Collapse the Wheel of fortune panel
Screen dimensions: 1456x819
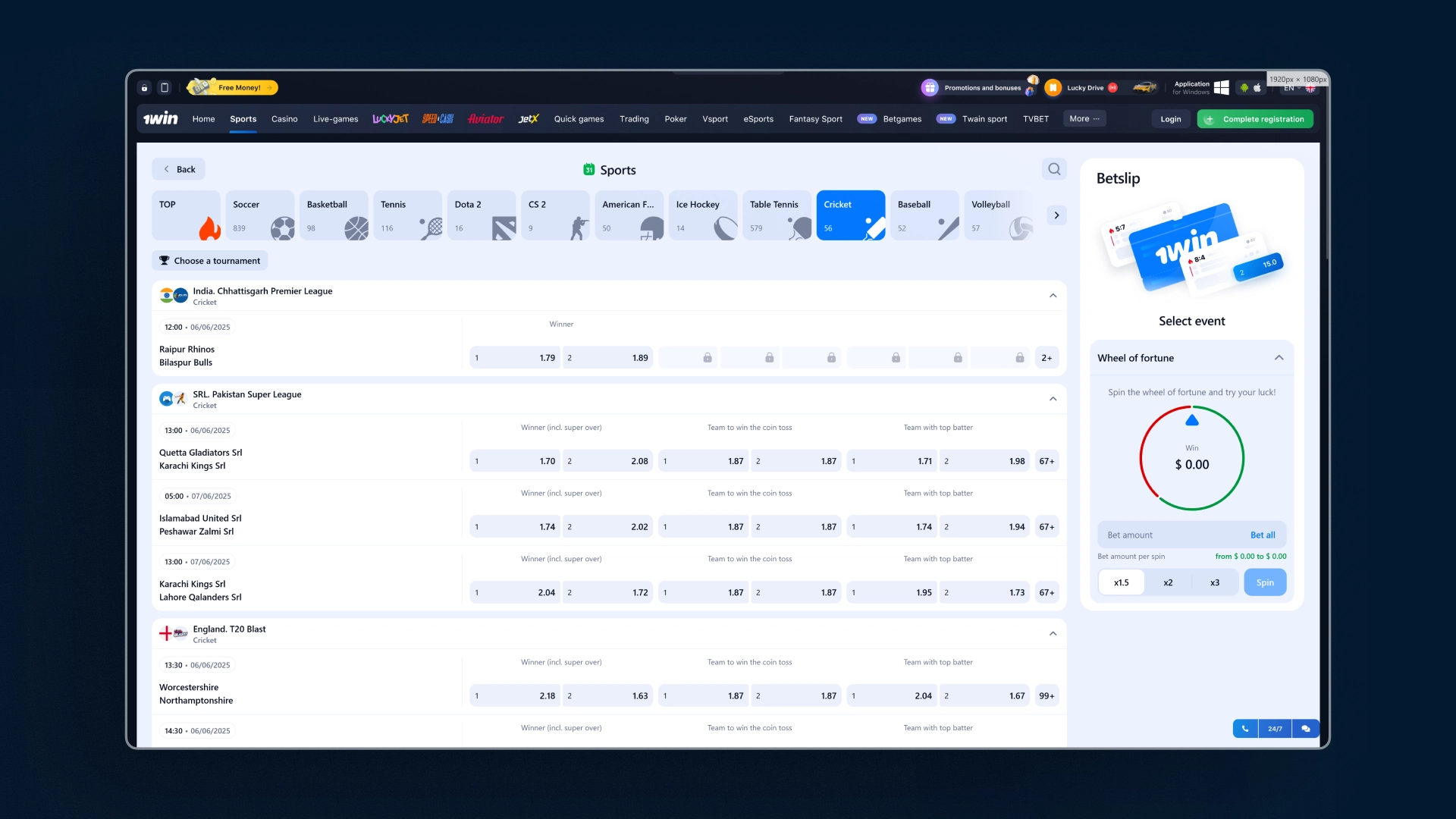pos(1279,358)
